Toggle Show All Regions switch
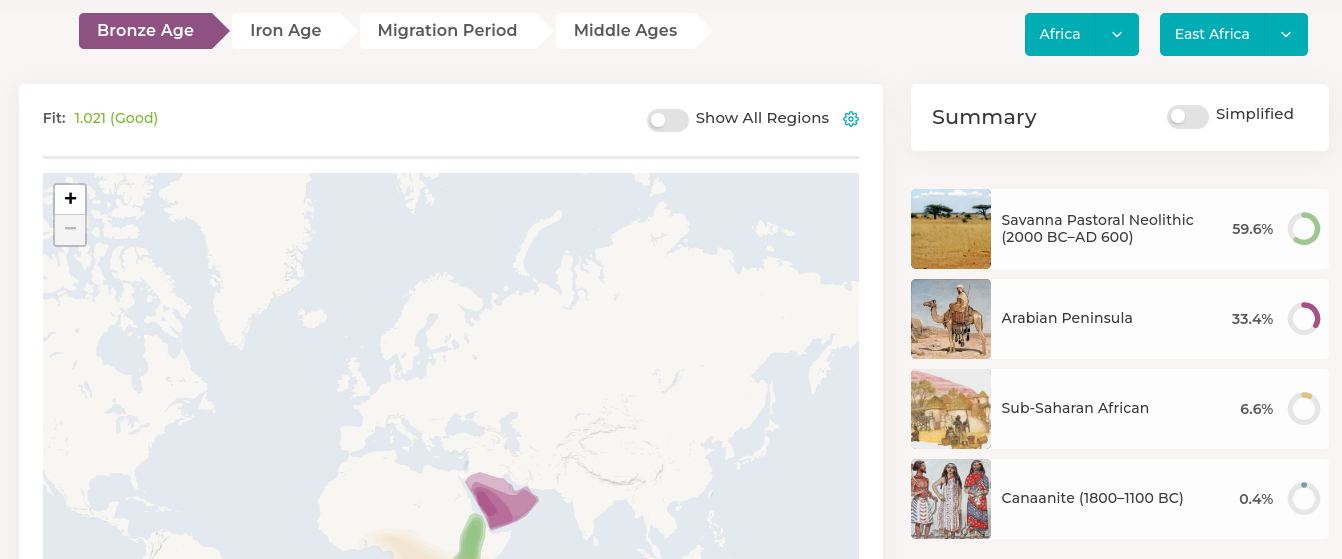This screenshot has width=1342, height=559. (x=668, y=120)
